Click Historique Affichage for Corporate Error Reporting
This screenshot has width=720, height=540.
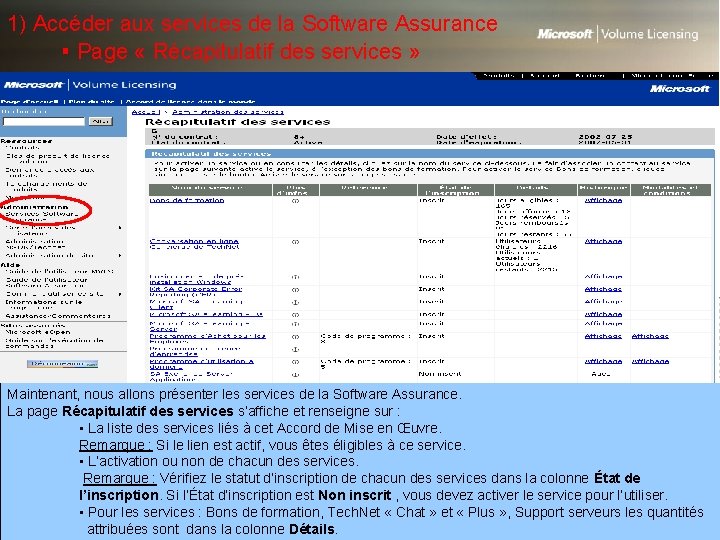tap(603, 290)
